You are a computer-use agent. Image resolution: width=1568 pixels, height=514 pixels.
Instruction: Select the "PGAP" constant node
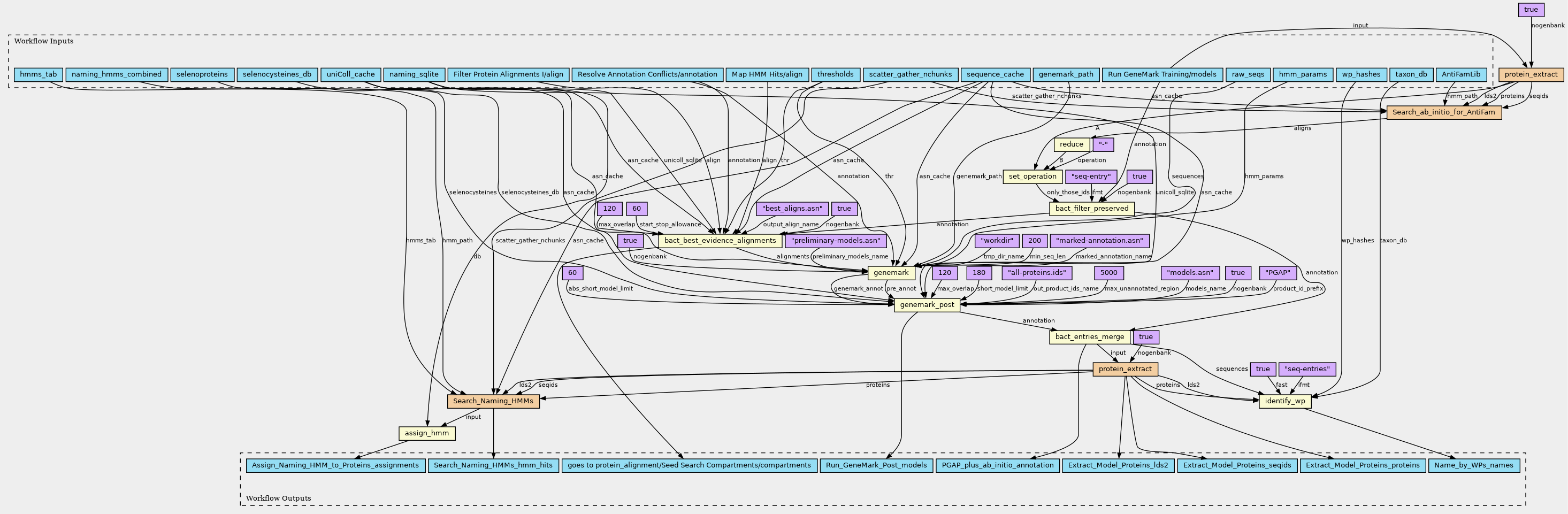[1277, 273]
